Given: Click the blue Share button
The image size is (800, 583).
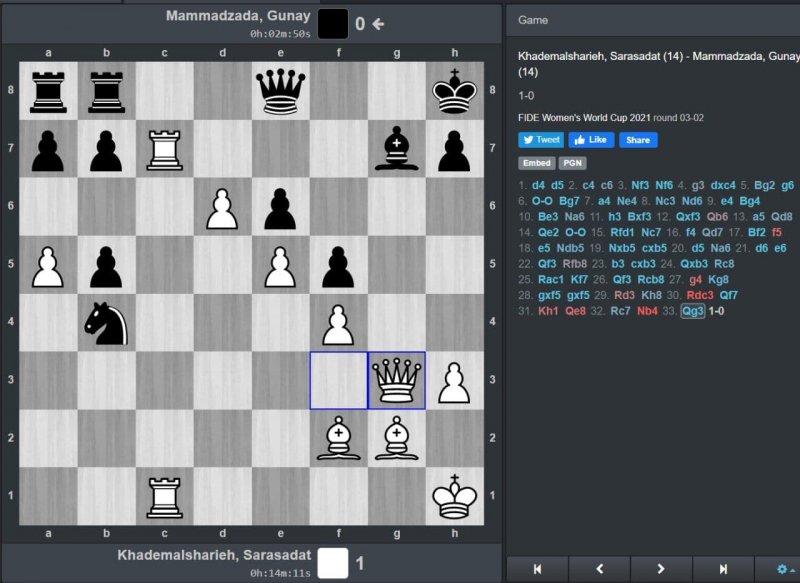Looking at the screenshot, I should pos(638,140).
